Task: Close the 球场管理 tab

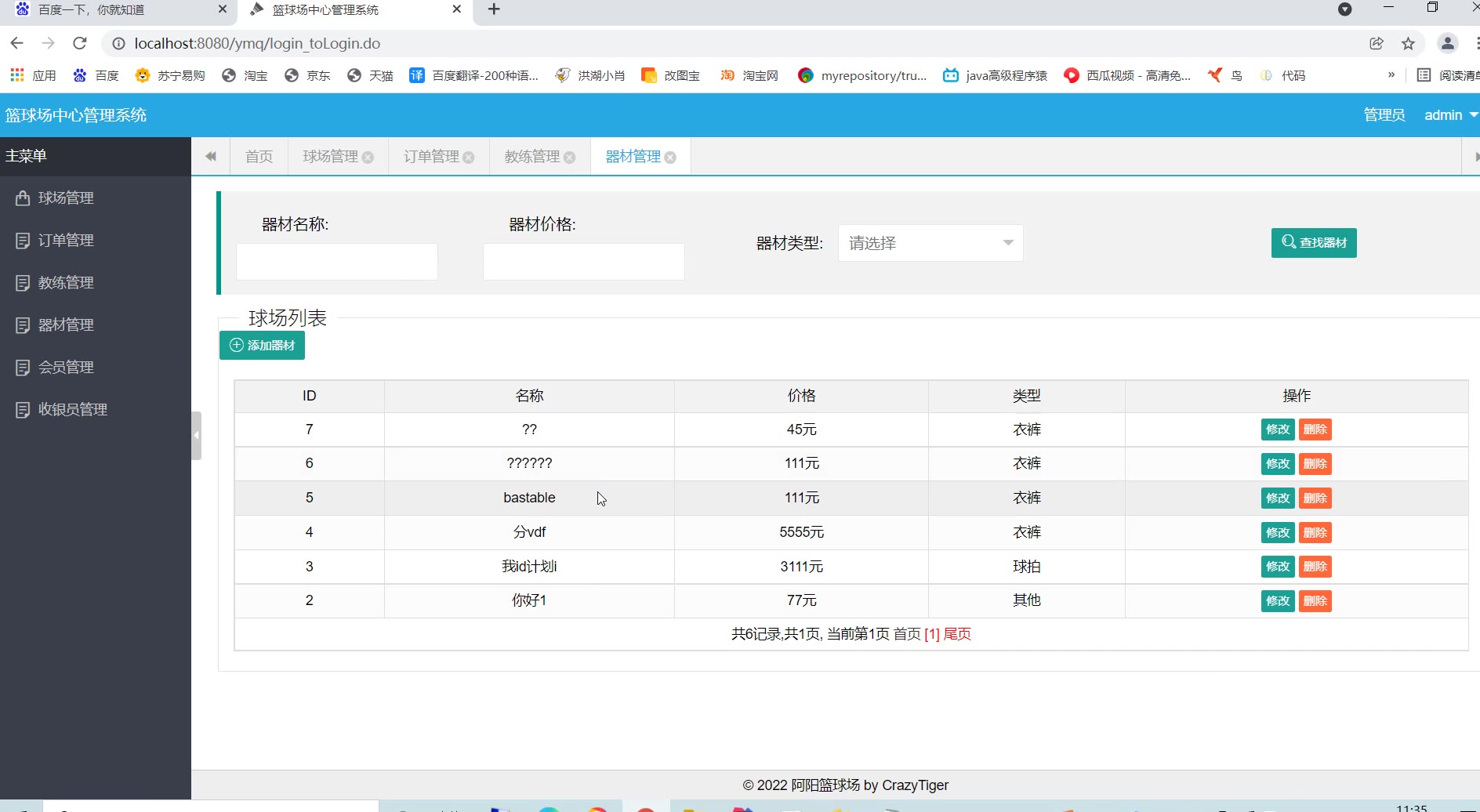Action: click(368, 158)
